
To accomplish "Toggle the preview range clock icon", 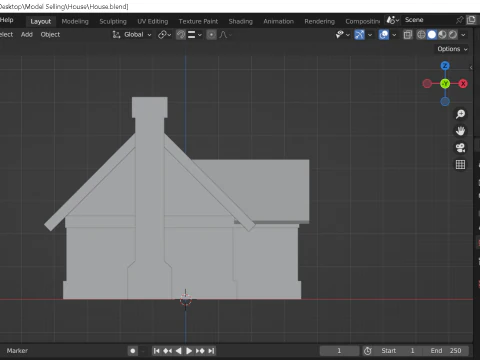I will [x=367, y=351].
